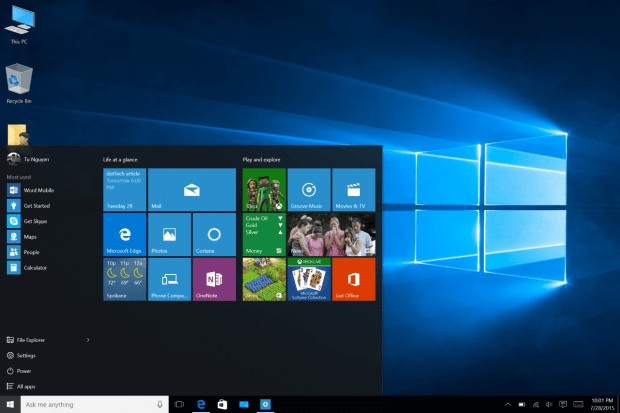Open the Photos tile
Screen dimensions: 620x413
[169, 235]
